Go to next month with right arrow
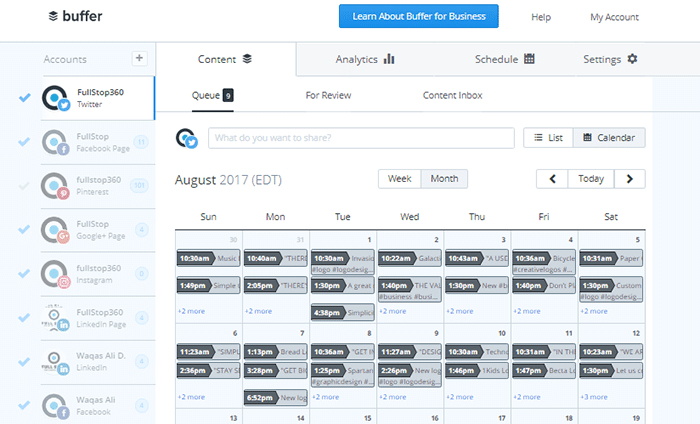 click(629, 179)
